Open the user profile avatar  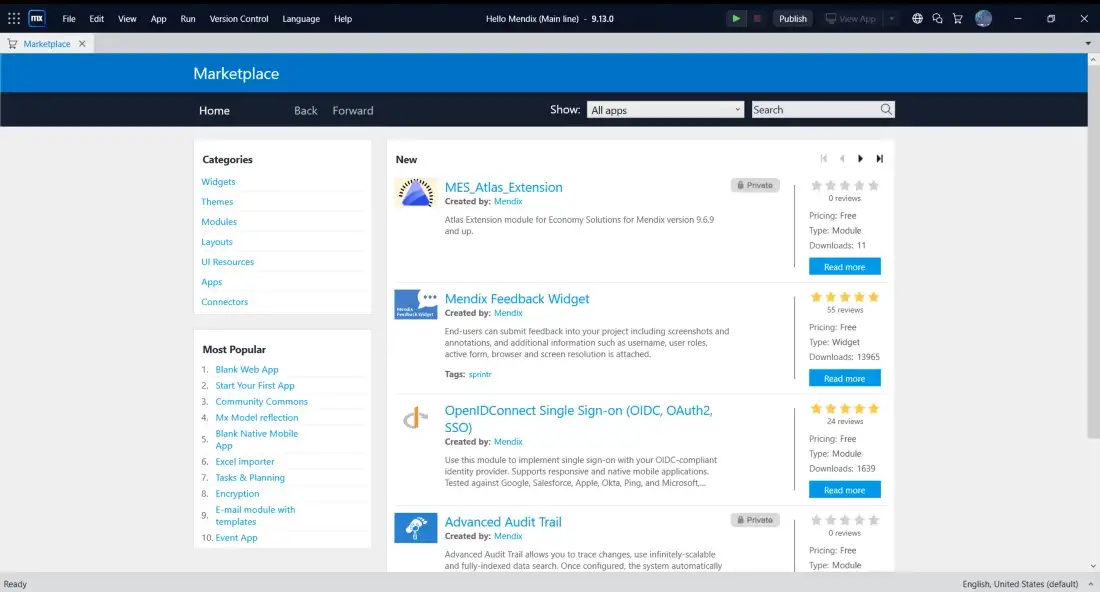pos(984,19)
